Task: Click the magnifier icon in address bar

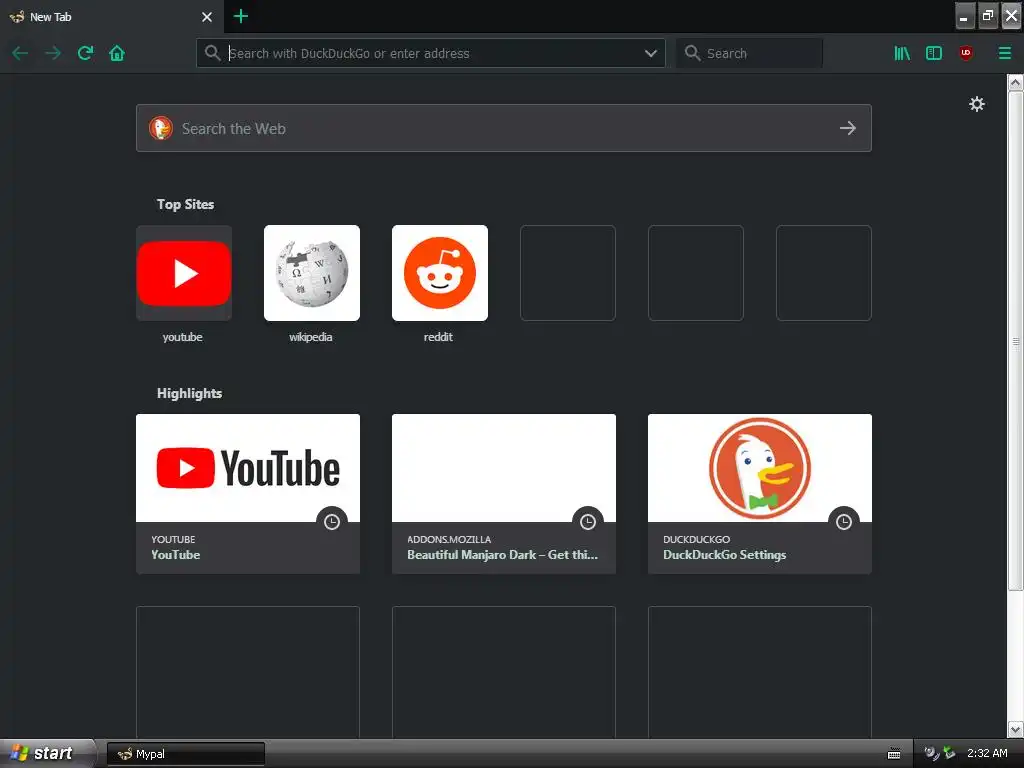Action: click(212, 53)
